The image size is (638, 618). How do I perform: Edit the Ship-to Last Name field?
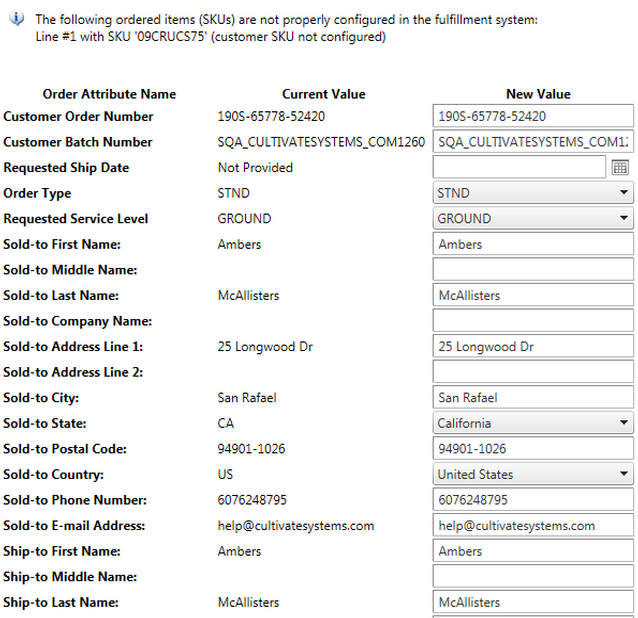click(533, 602)
